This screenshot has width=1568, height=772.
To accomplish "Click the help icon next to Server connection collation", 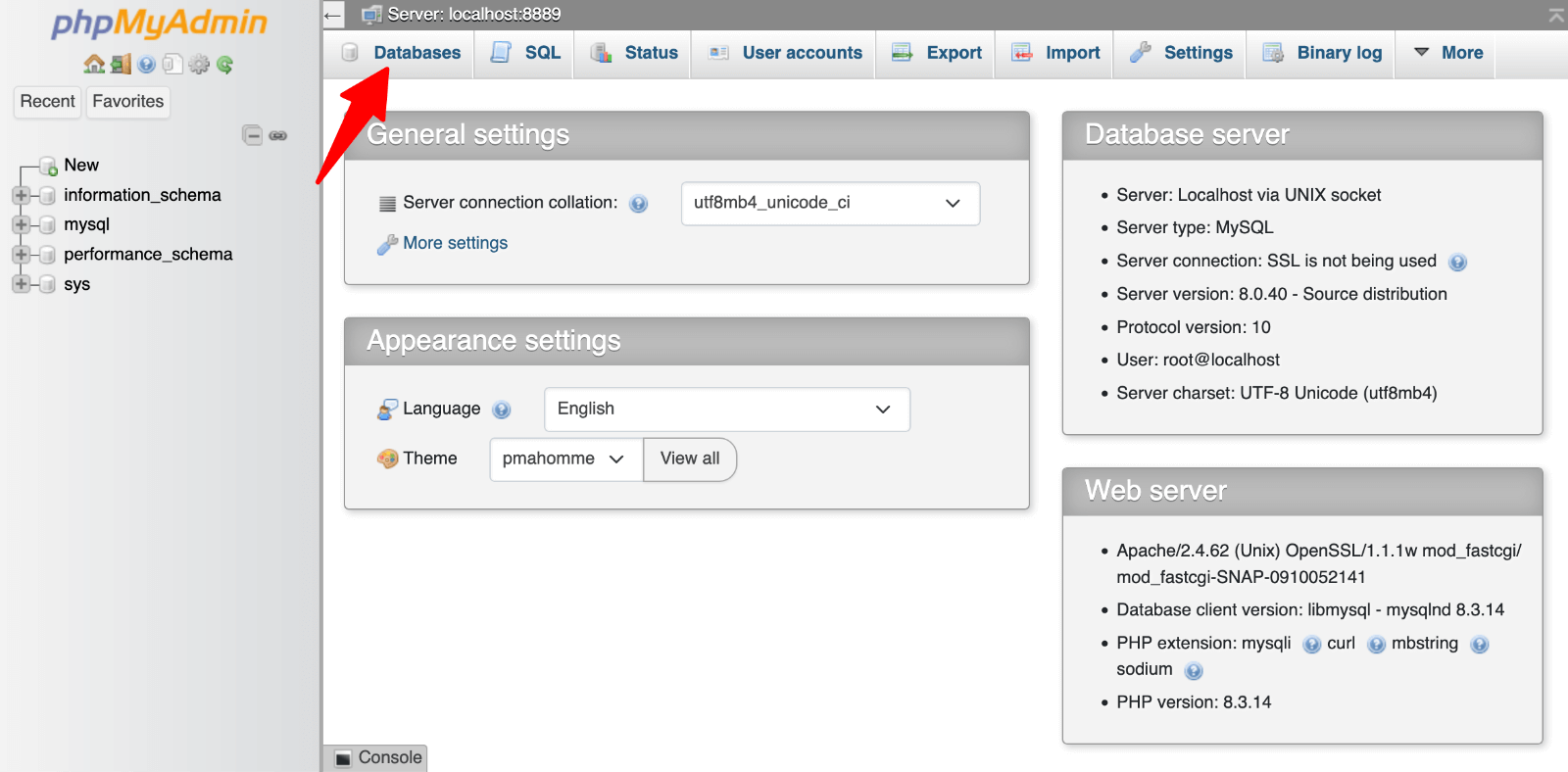I will point(639,204).
